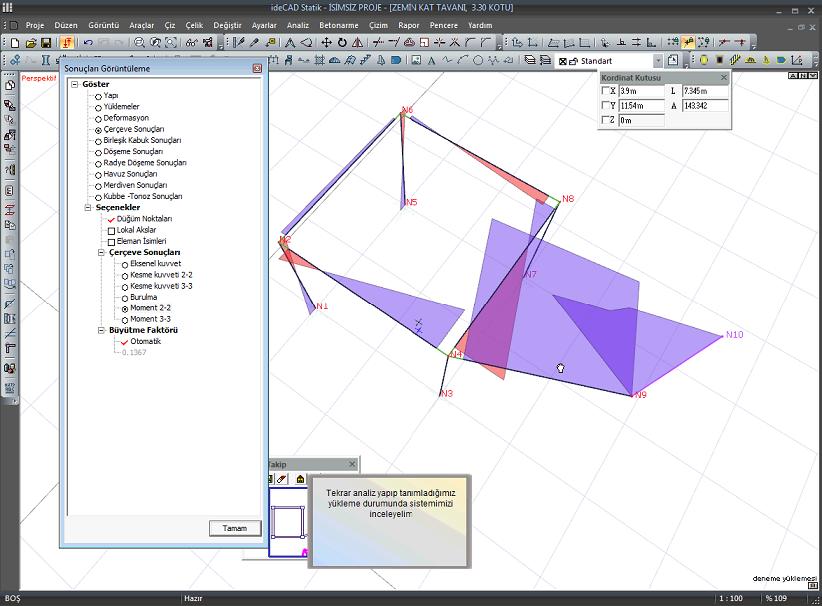Click the Tamam button
Viewport: 822px width, 606px height.
pos(234,528)
